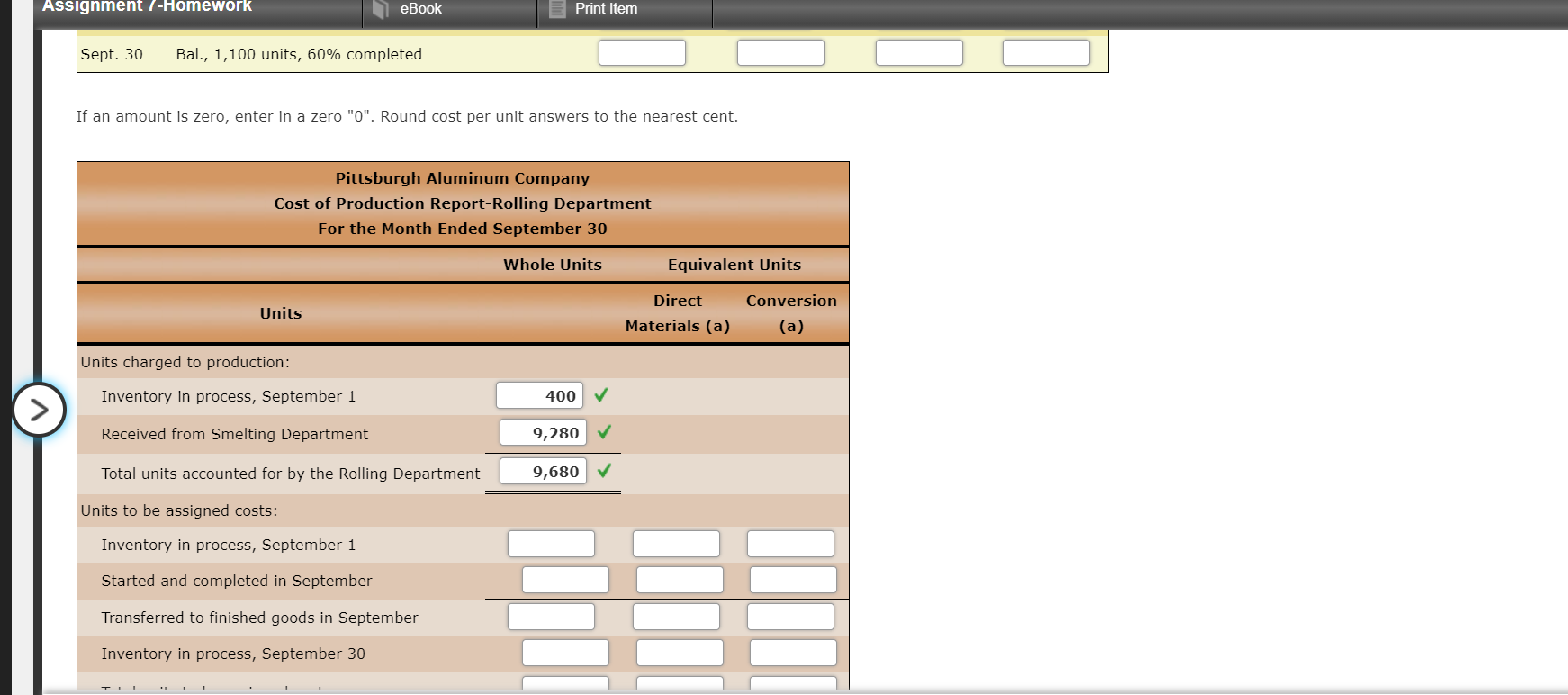
Task: Click direct materials field for Started and completed
Action: click(x=680, y=580)
